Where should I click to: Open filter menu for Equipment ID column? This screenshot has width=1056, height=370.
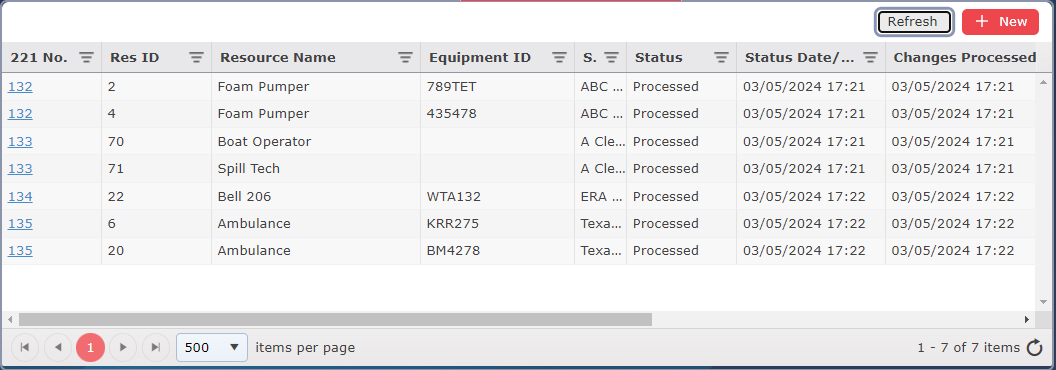coord(559,58)
